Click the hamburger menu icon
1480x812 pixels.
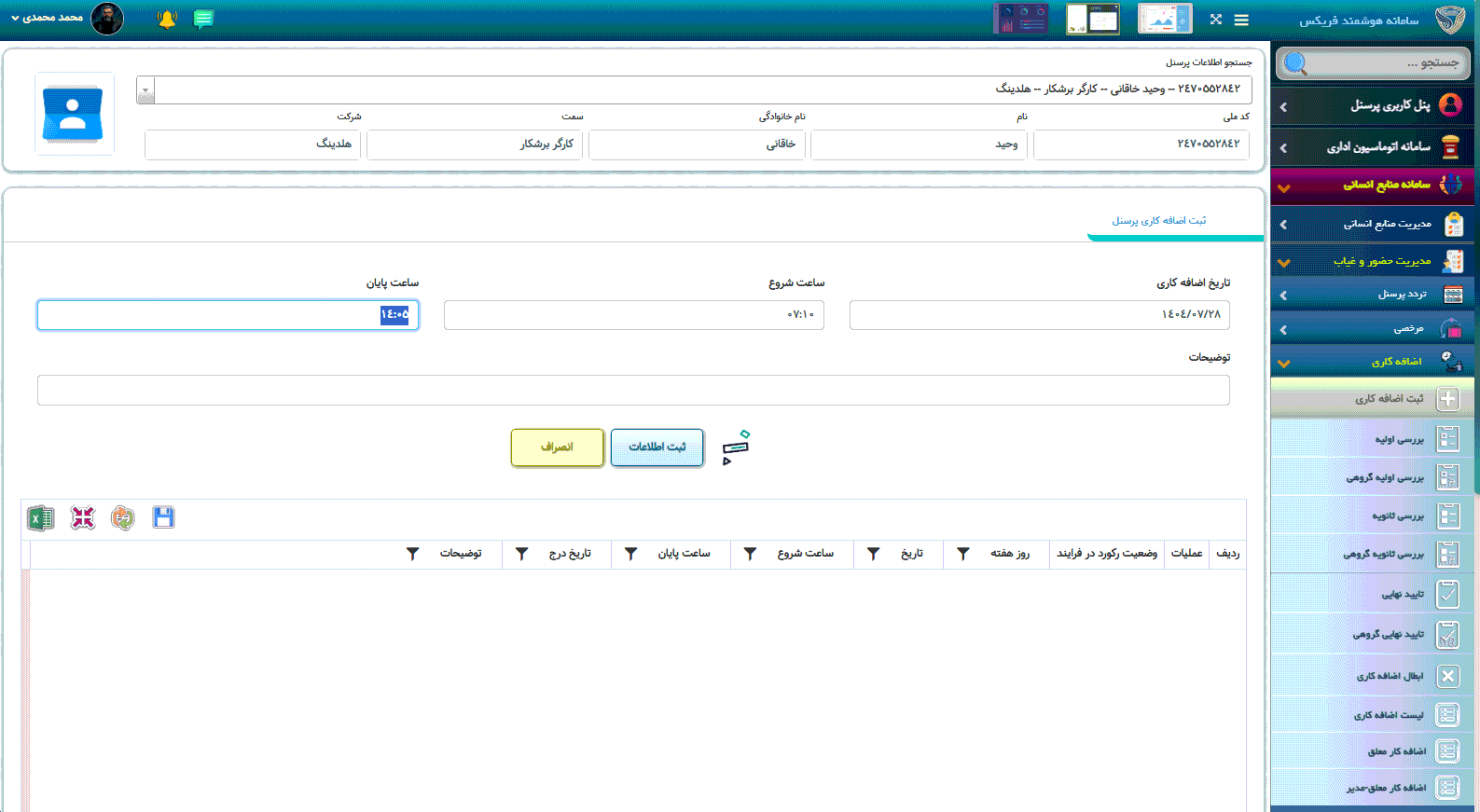(x=1241, y=20)
